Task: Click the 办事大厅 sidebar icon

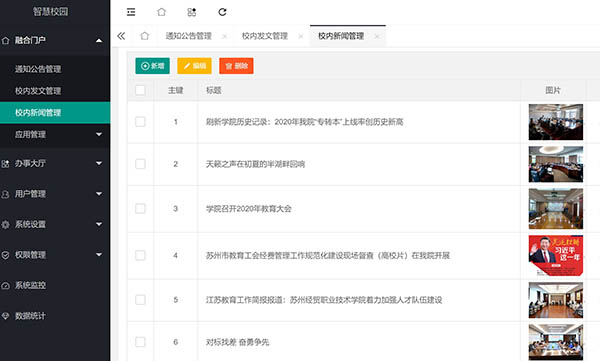Action: click(x=5, y=164)
